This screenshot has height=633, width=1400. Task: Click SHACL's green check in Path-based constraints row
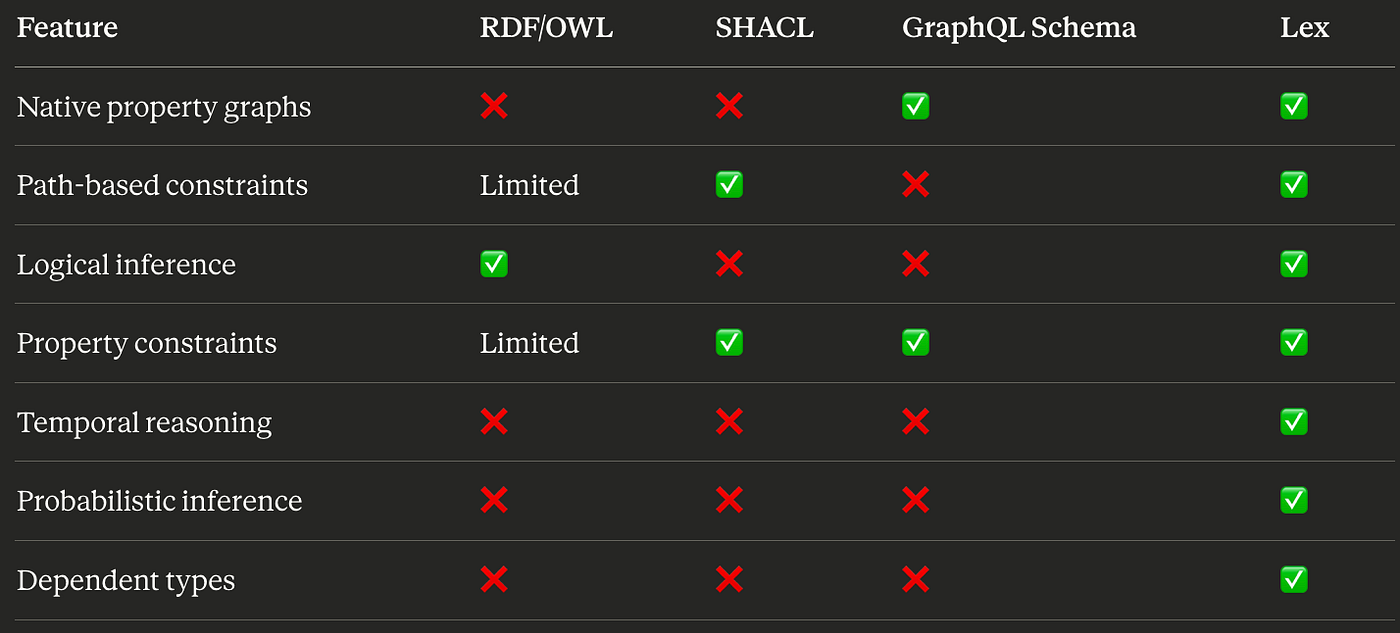[729, 185]
